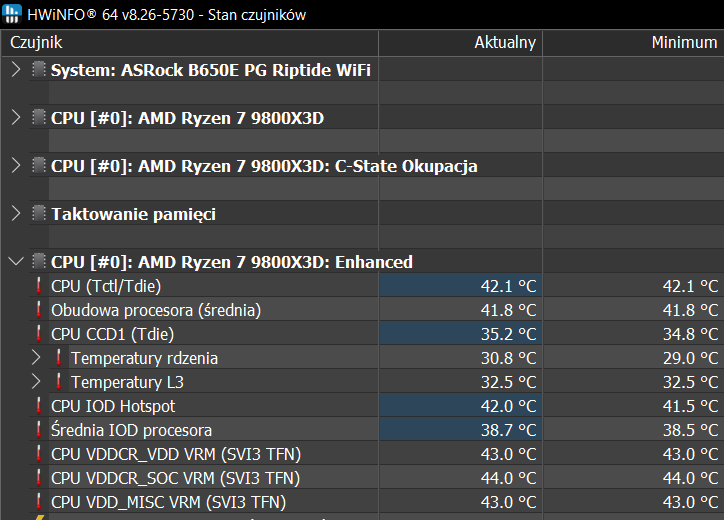This screenshot has width=724, height=520.
Task: Click thermometer icon for CPU (Tctl/Tdie)
Action: coord(39,285)
